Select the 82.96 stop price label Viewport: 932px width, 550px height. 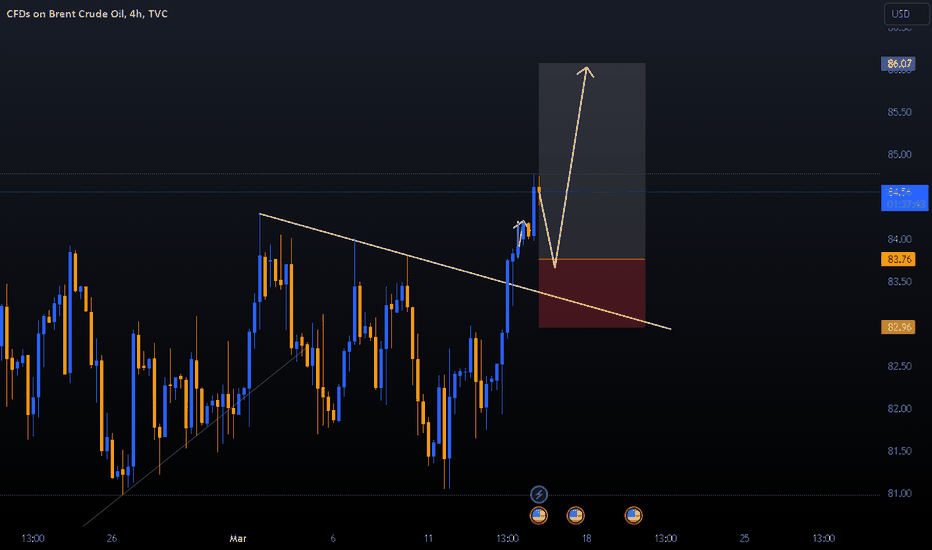(899, 327)
